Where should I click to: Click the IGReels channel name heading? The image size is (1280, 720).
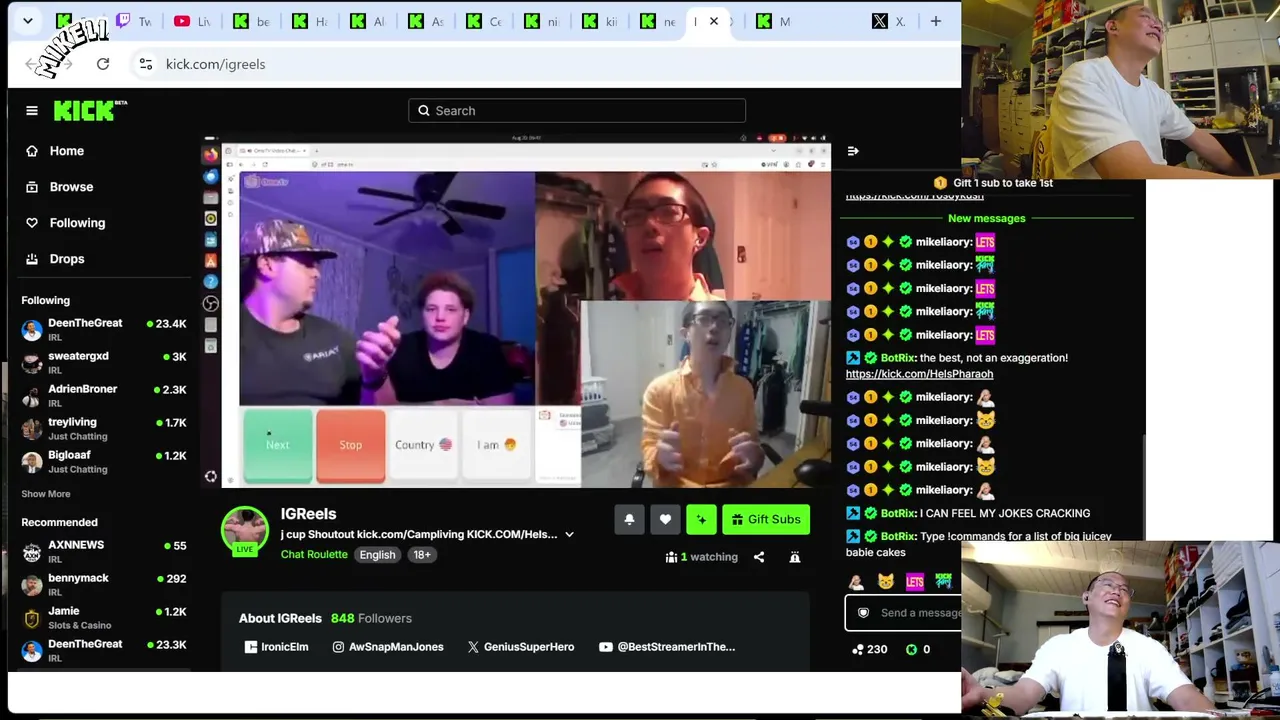[x=308, y=514]
